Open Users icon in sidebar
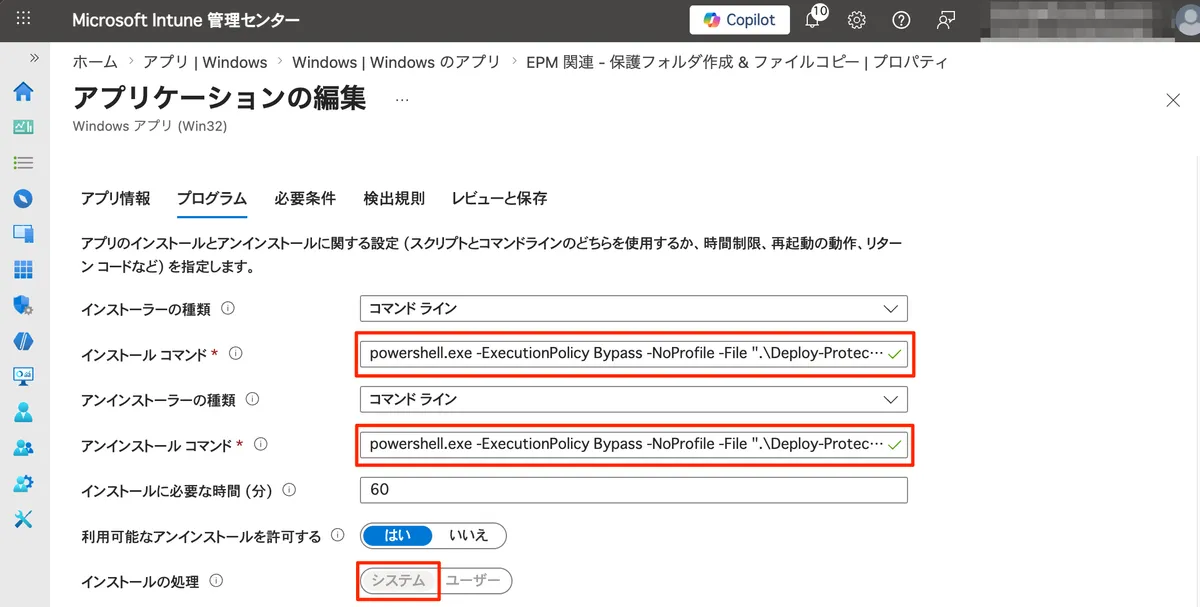This screenshot has width=1200, height=607. (x=23, y=412)
